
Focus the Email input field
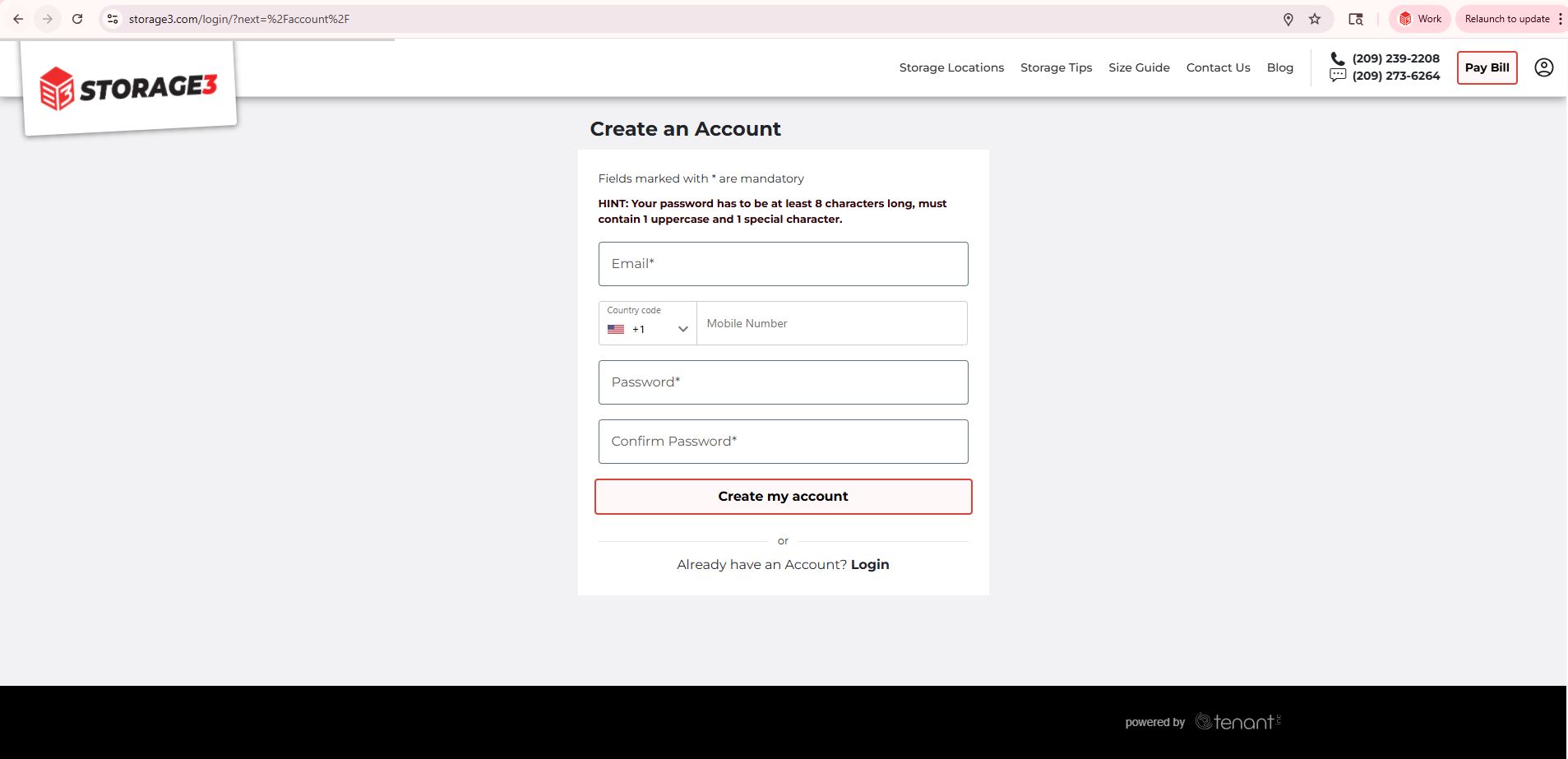[x=783, y=264]
